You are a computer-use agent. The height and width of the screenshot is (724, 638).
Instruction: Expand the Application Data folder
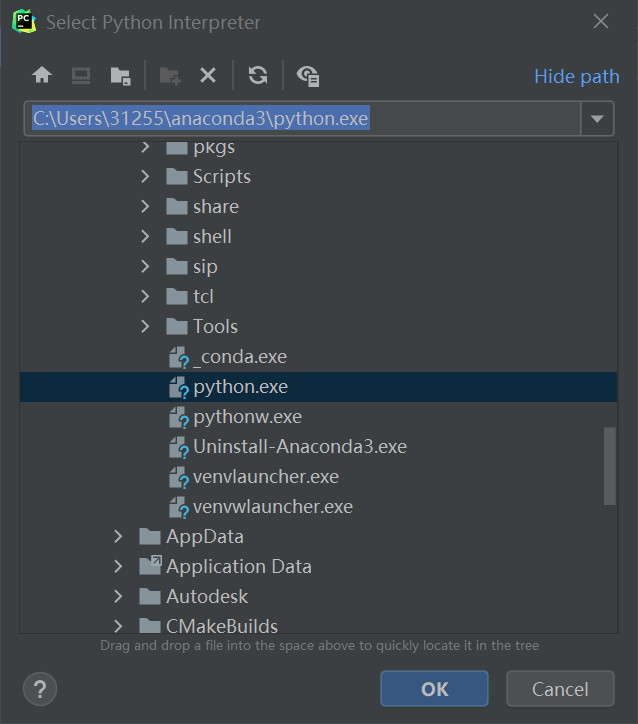coord(118,567)
